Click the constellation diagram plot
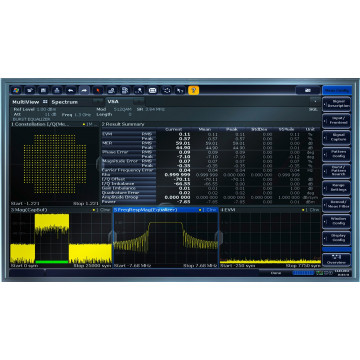Image resolution: width=360 pixels, height=360 pixels. coord(55,164)
